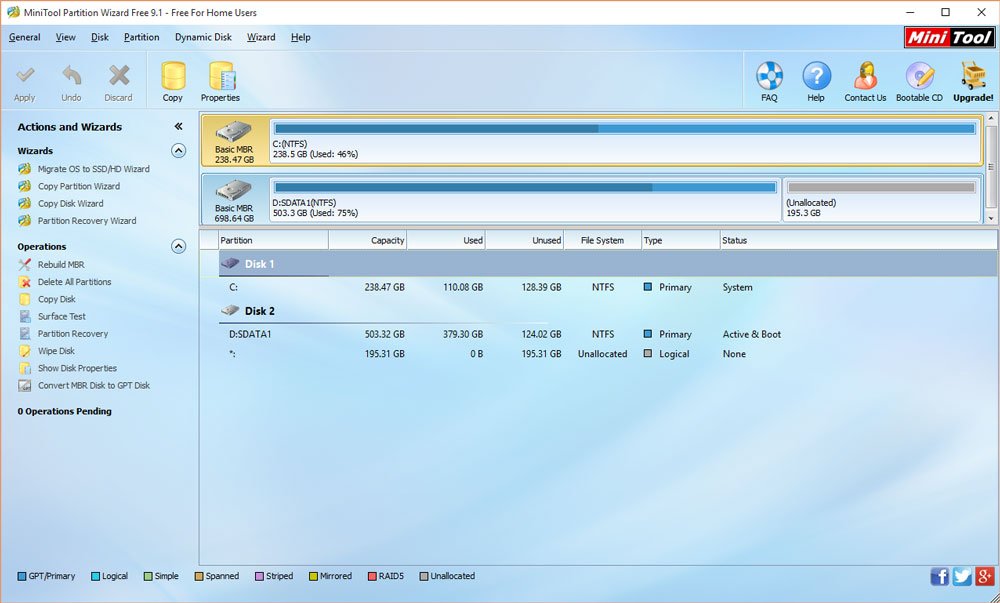Open the Google Plus share icon

click(984, 576)
